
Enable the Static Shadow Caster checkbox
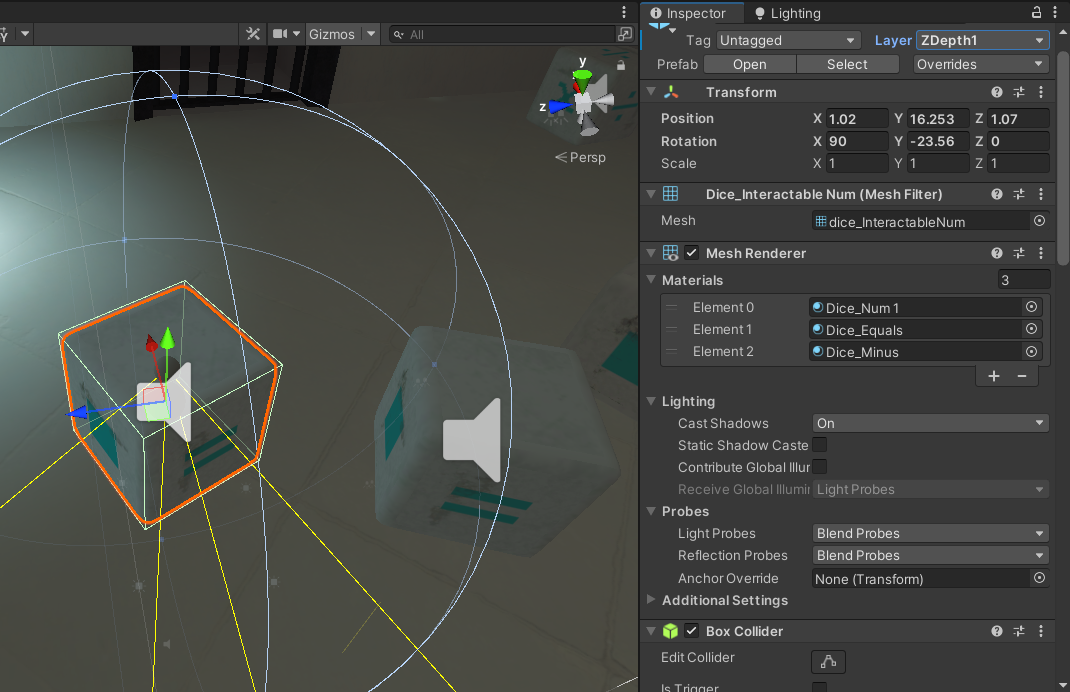pyautogui.click(x=817, y=445)
